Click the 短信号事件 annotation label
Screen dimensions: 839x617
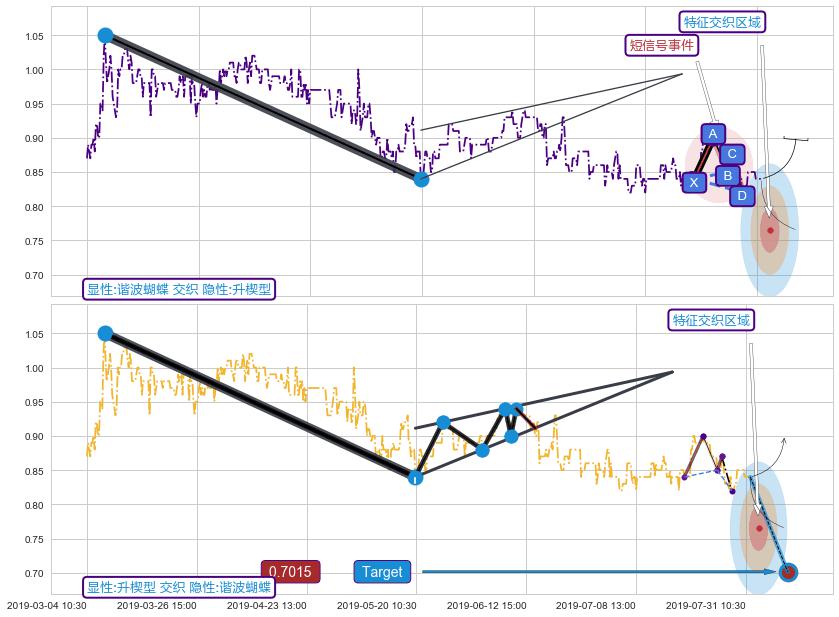[x=661, y=45]
